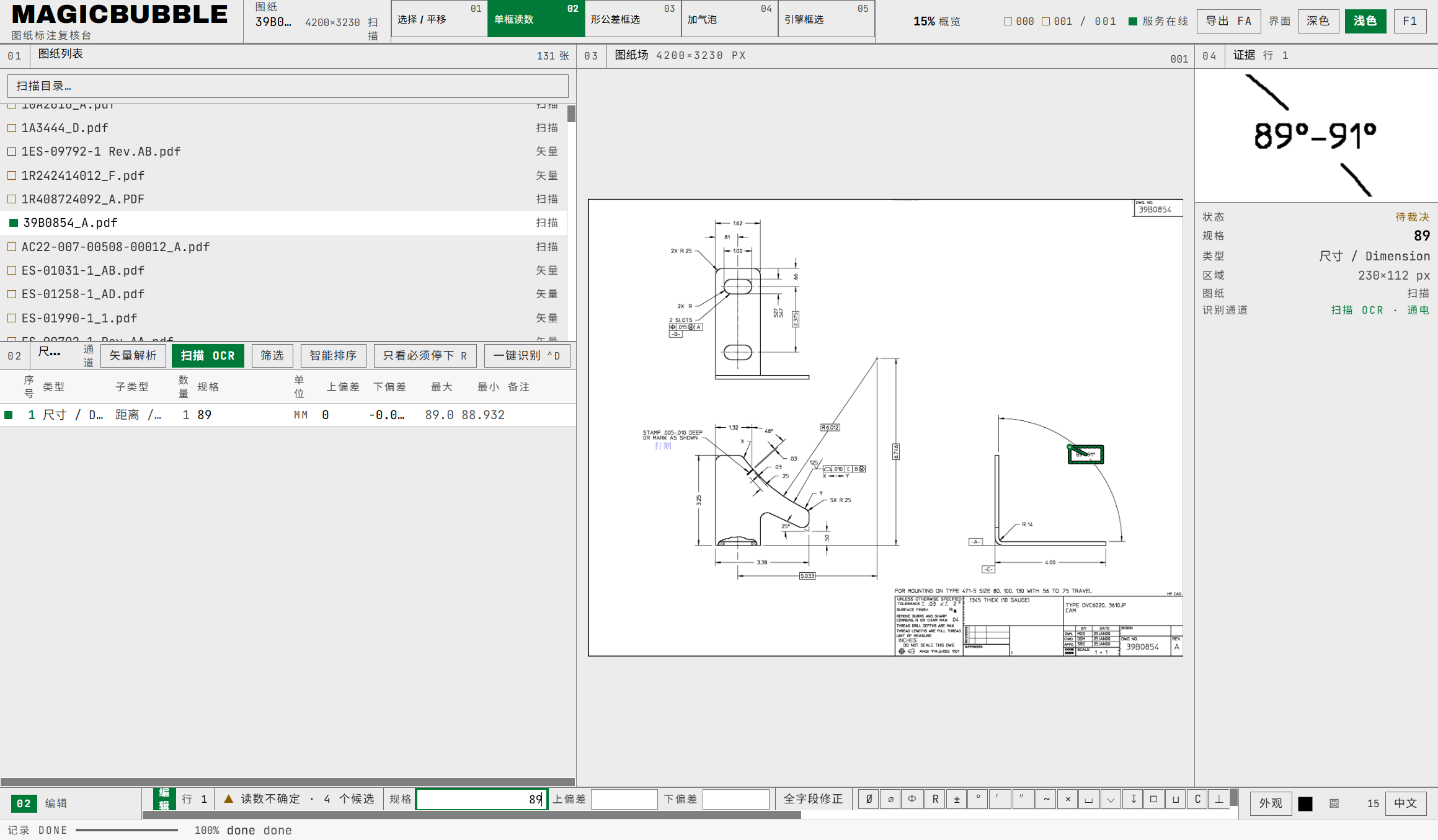
Task: Insert the ~ tilde symbol
Action: click(1045, 799)
